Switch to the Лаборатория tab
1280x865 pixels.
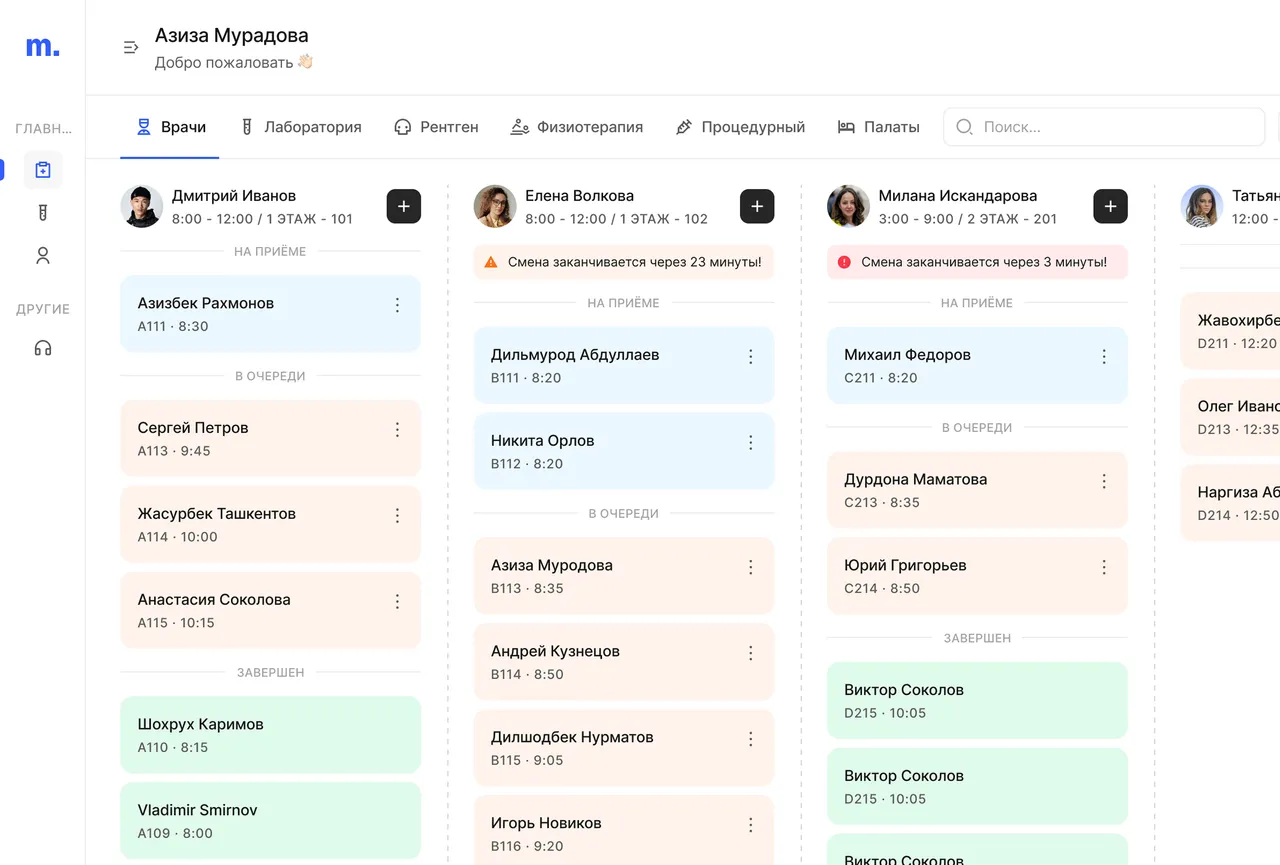[301, 127]
